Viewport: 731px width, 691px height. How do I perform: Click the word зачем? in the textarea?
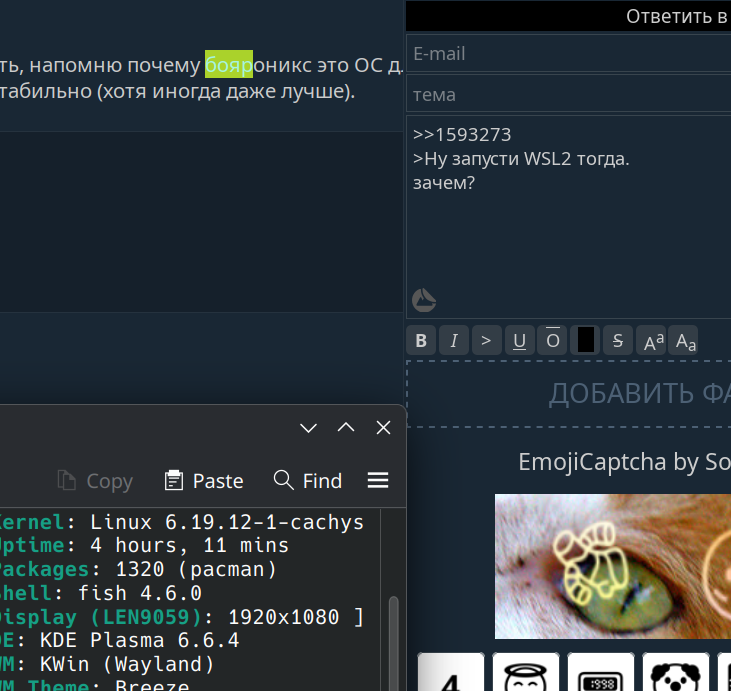coord(444,183)
